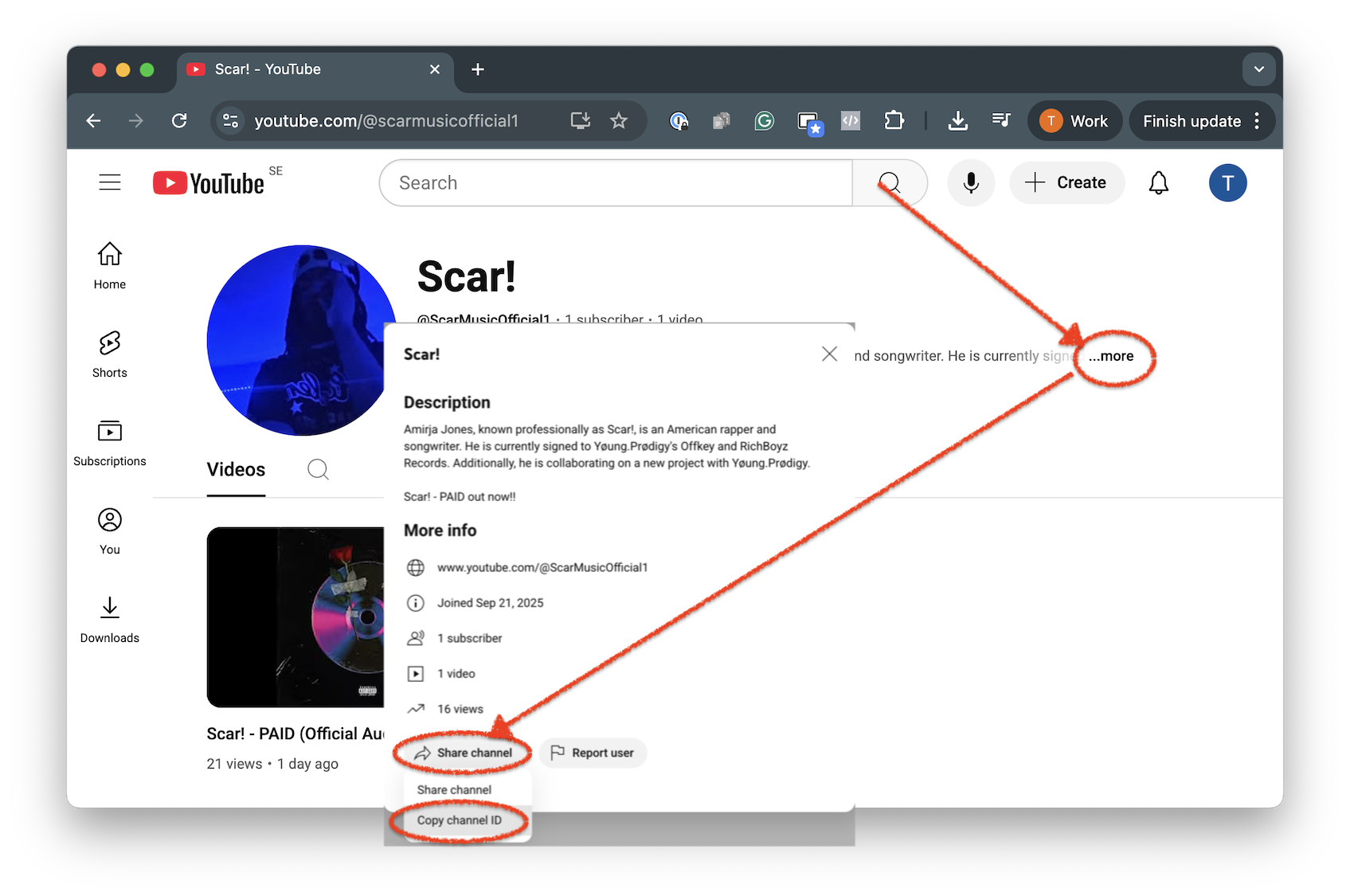Open the PAID video thumbnail

(x=295, y=617)
